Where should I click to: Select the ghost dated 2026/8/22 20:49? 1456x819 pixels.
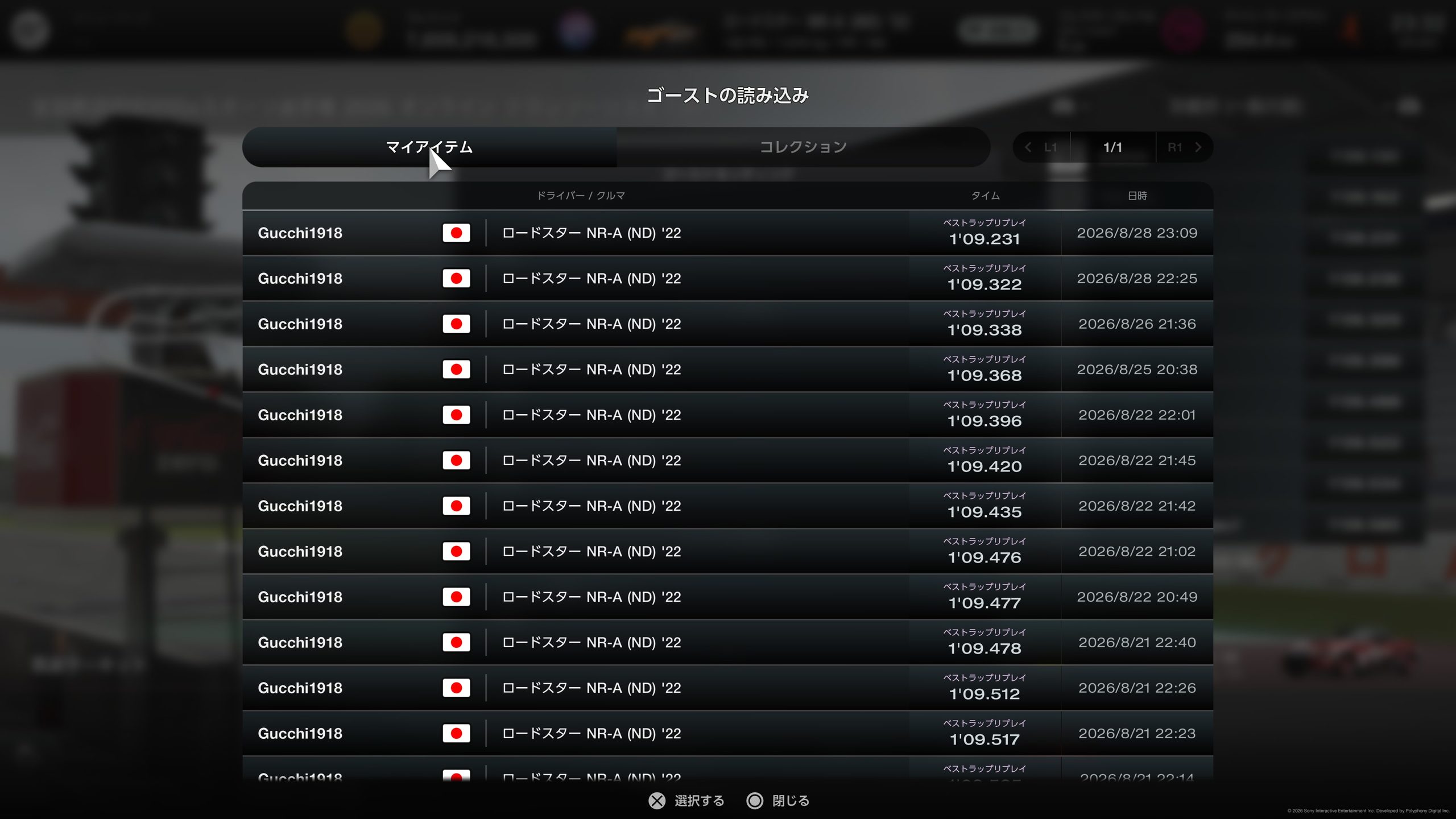click(727, 597)
